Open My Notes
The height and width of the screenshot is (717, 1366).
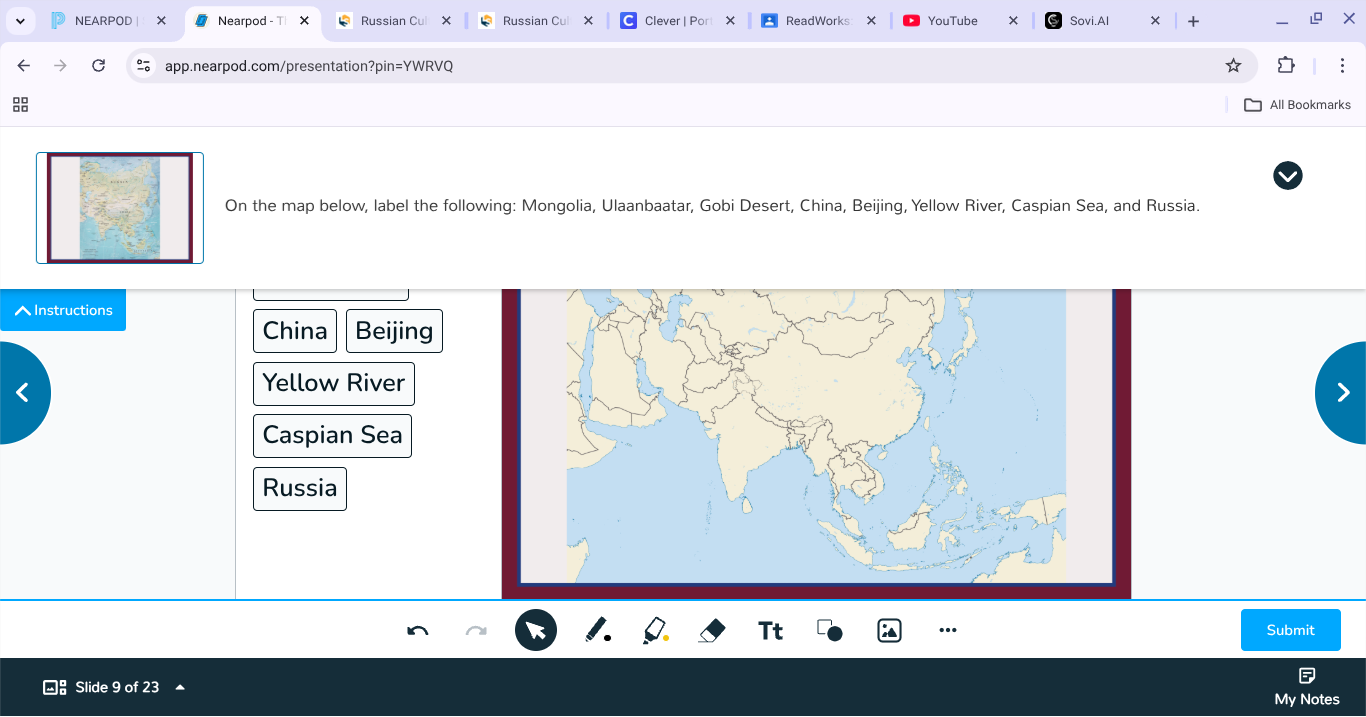pyautogui.click(x=1306, y=687)
